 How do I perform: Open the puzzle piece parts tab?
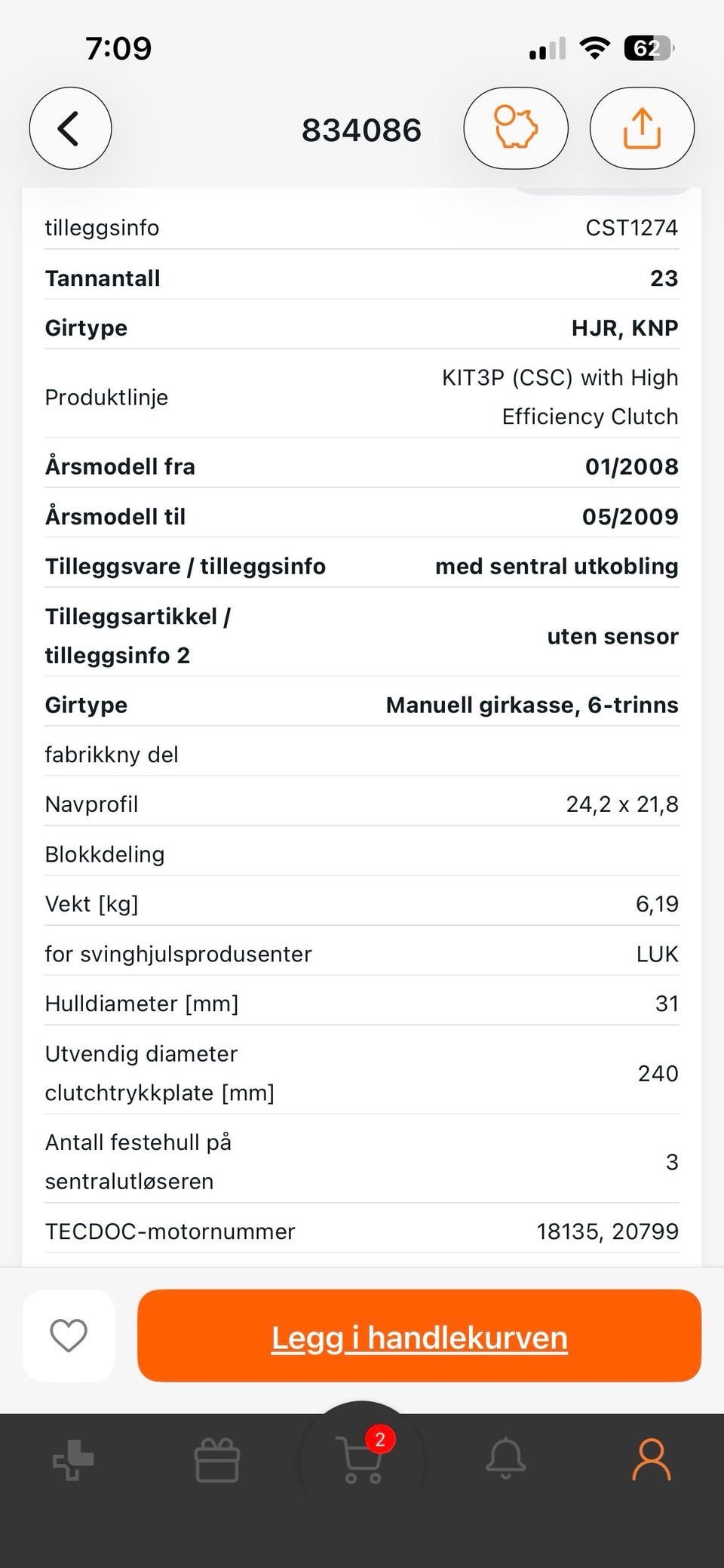(73, 1459)
